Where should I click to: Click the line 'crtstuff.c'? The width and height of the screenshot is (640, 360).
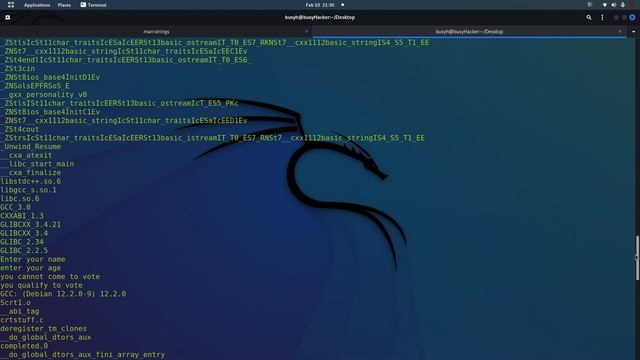tap(22, 320)
